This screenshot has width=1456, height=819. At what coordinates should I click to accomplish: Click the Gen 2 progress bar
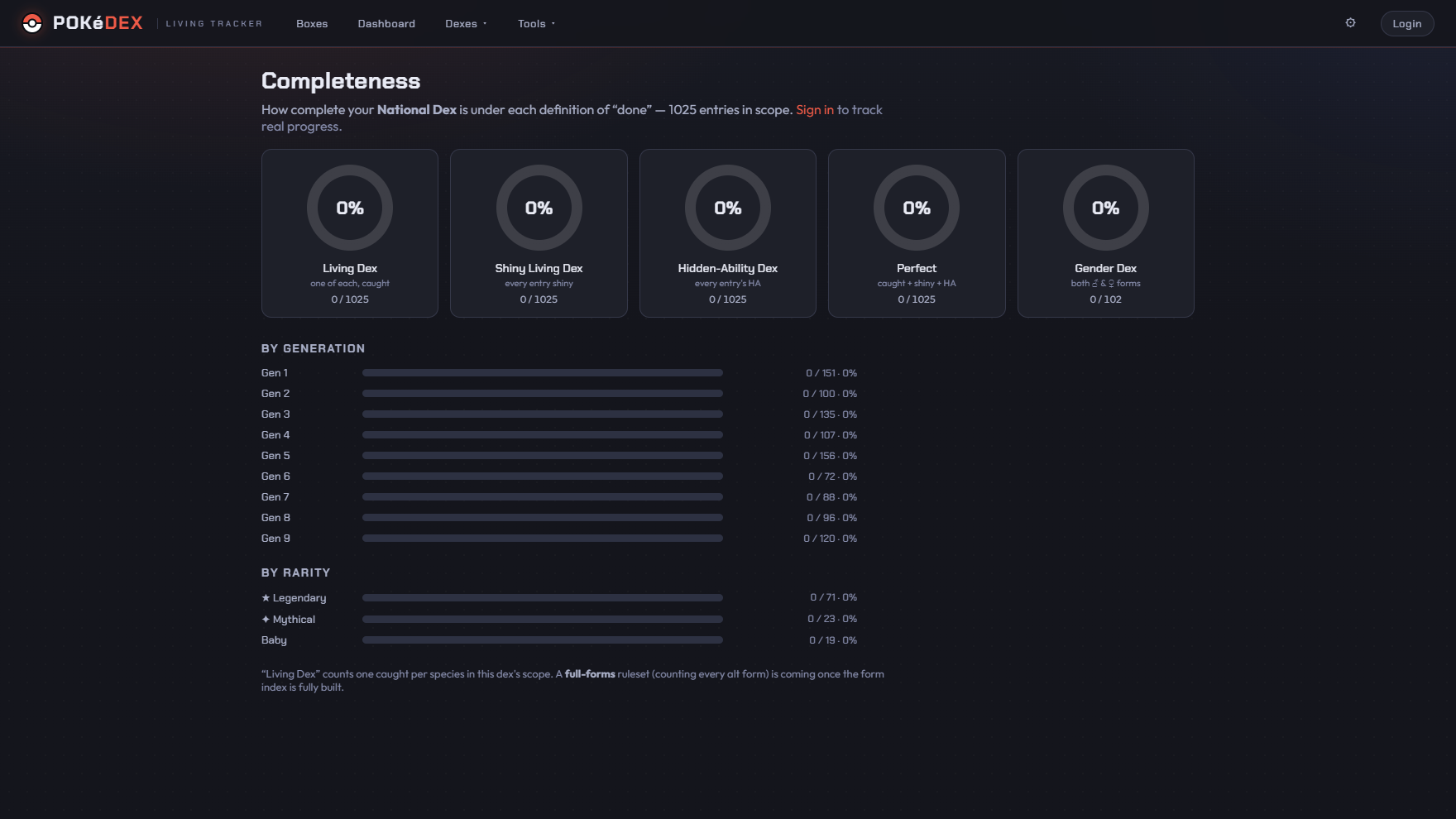tap(542, 394)
